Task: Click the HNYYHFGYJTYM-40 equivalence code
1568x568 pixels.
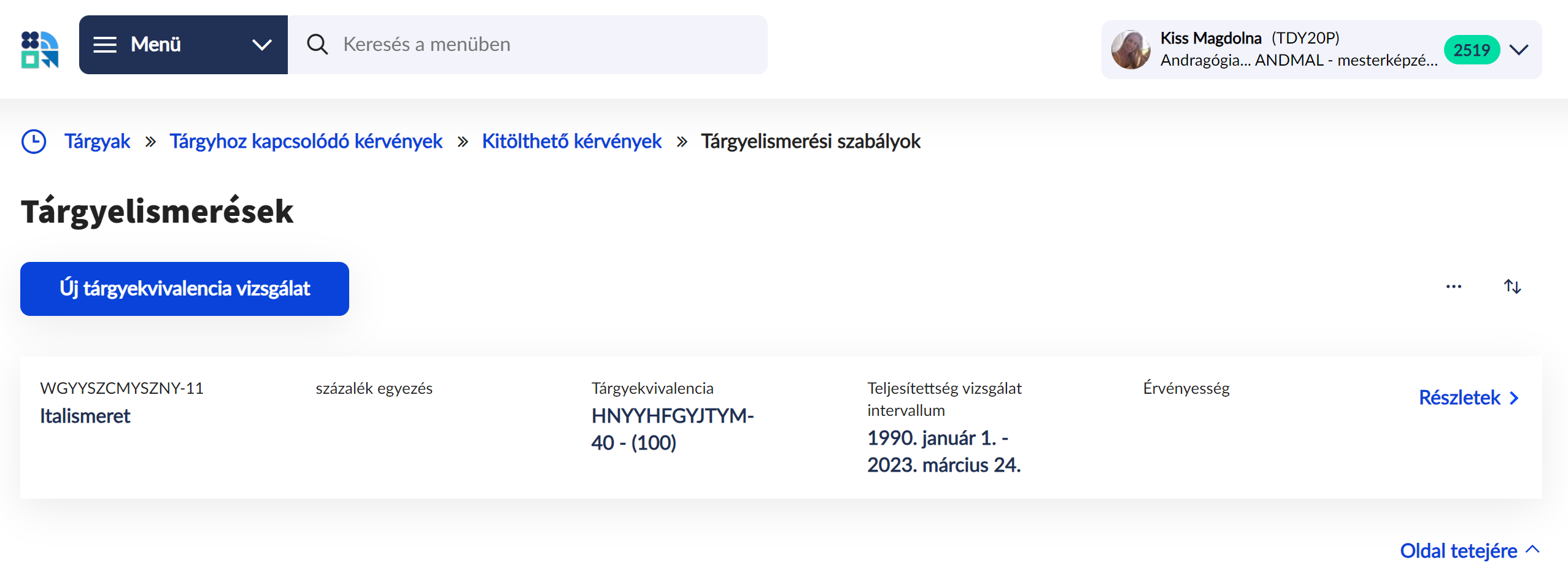Action: click(672, 429)
